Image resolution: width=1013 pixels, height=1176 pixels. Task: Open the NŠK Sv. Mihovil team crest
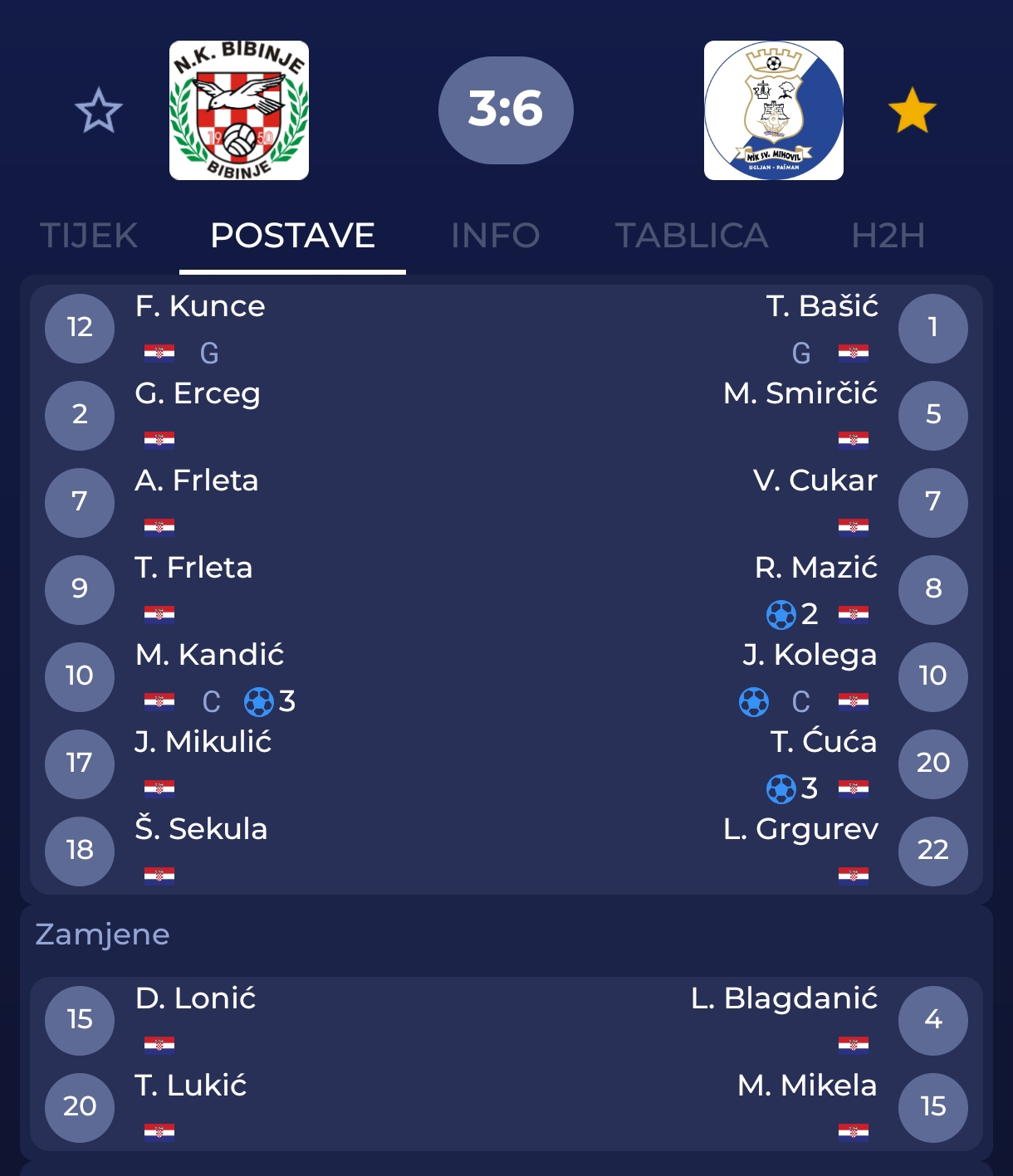tap(773, 110)
